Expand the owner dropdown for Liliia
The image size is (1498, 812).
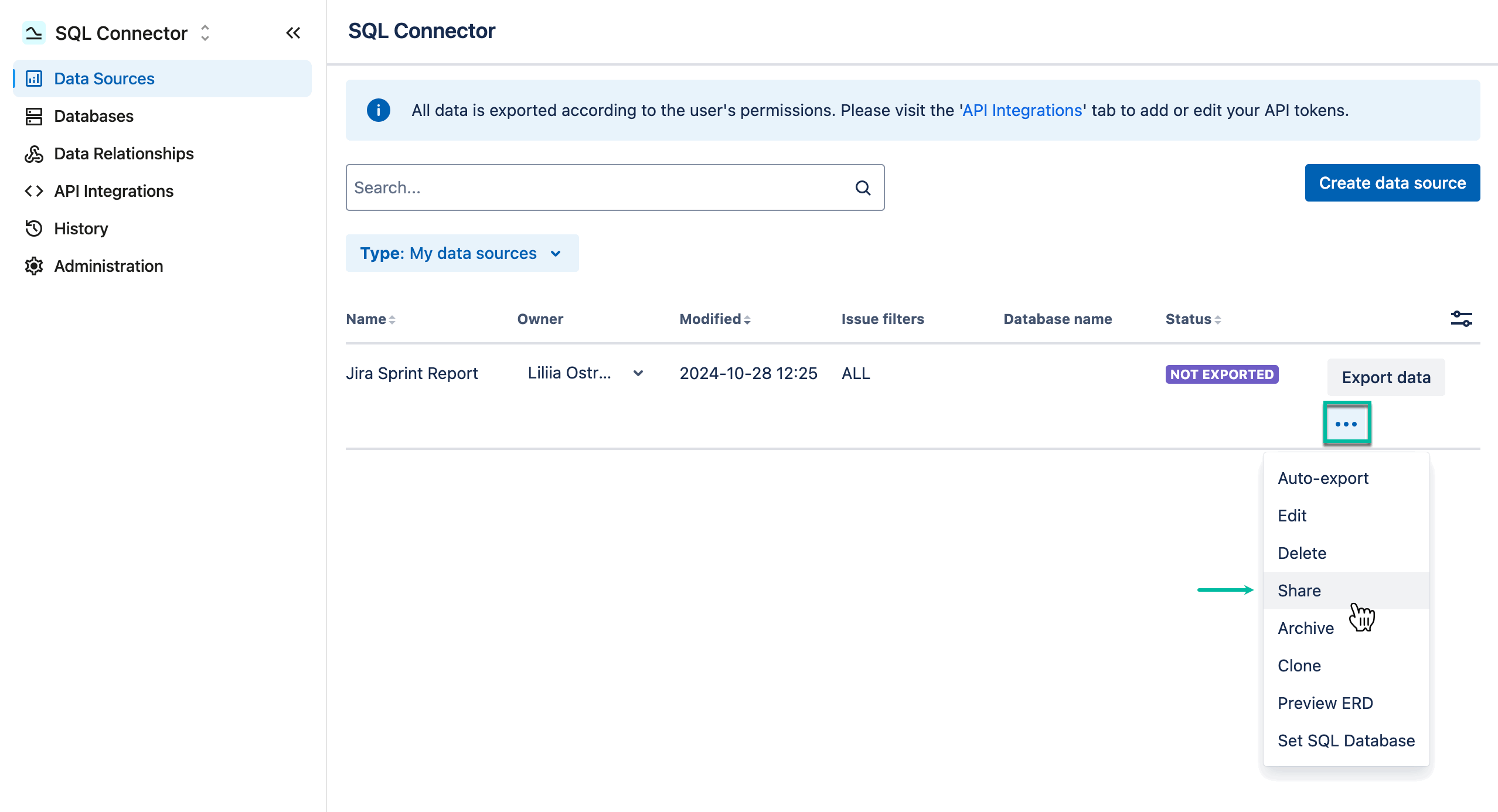638,373
